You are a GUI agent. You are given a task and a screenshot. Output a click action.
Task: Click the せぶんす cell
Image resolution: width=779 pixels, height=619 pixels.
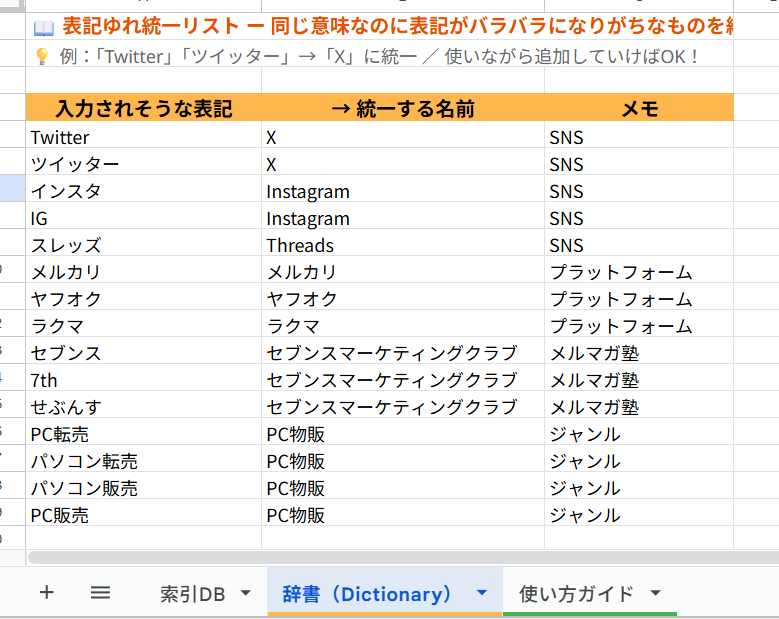143,407
